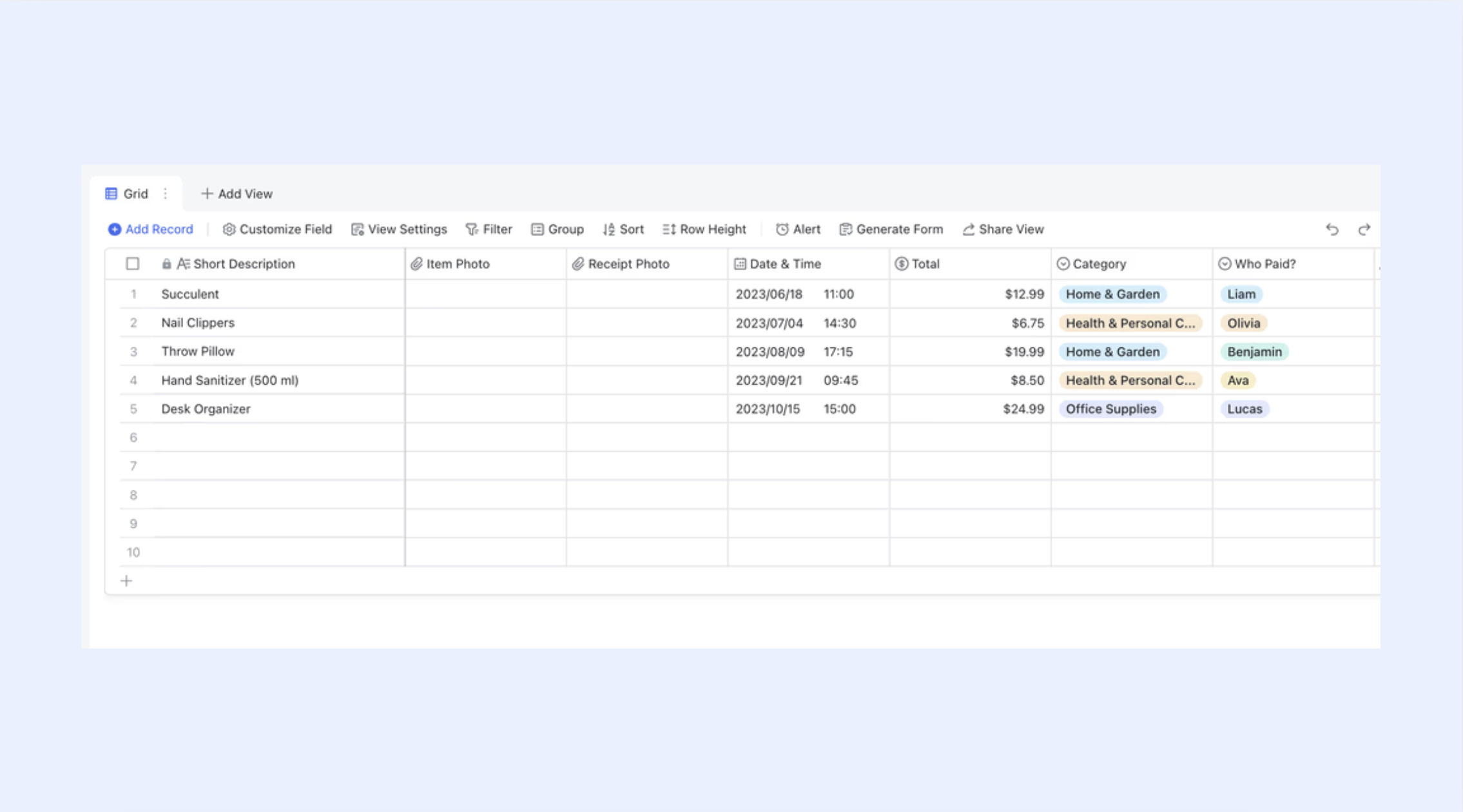
Task: Open Customize Field settings
Action: point(277,229)
